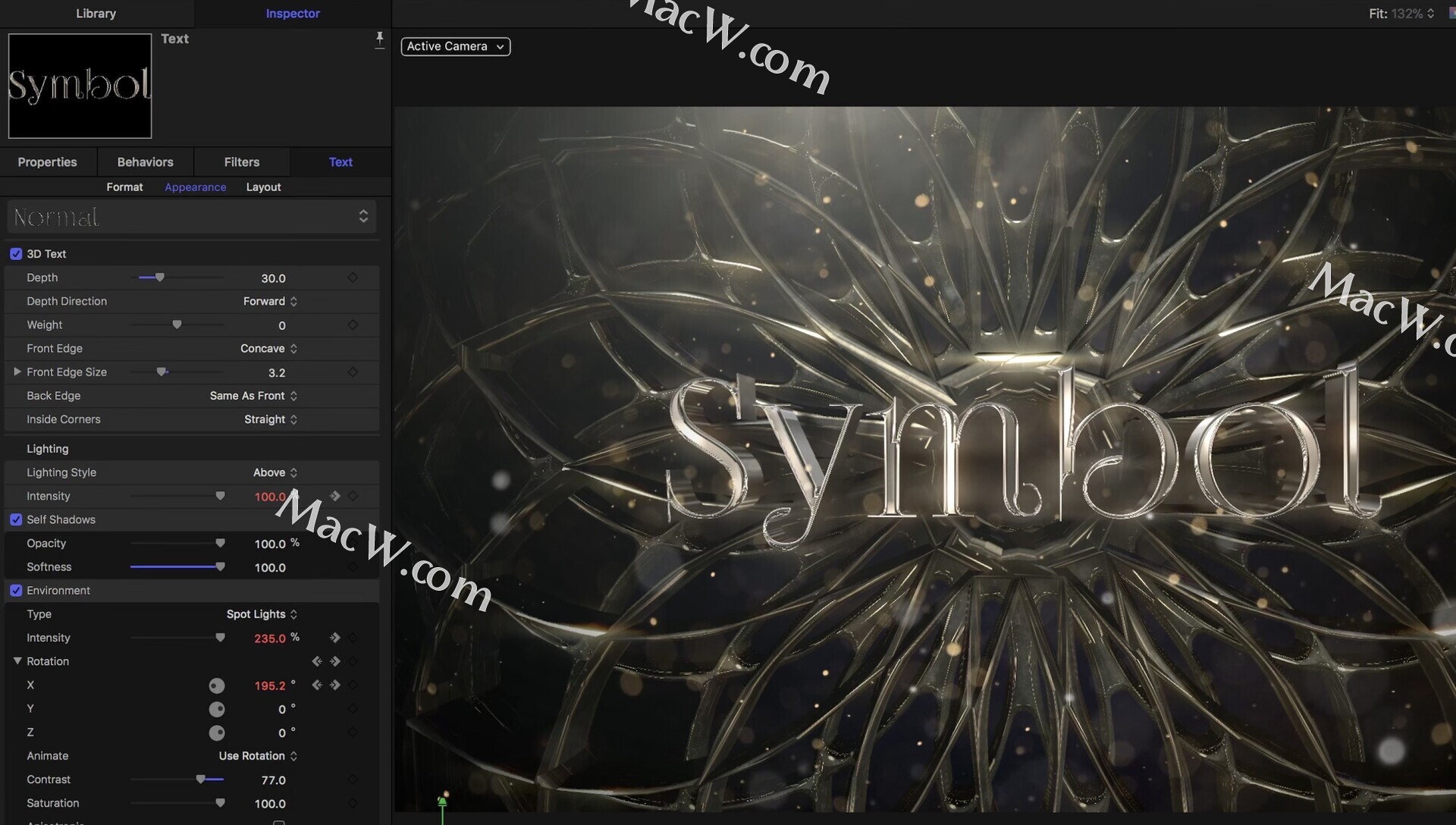Go to previous keyframe on Rotation X
The image size is (1456, 825).
tap(317, 685)
